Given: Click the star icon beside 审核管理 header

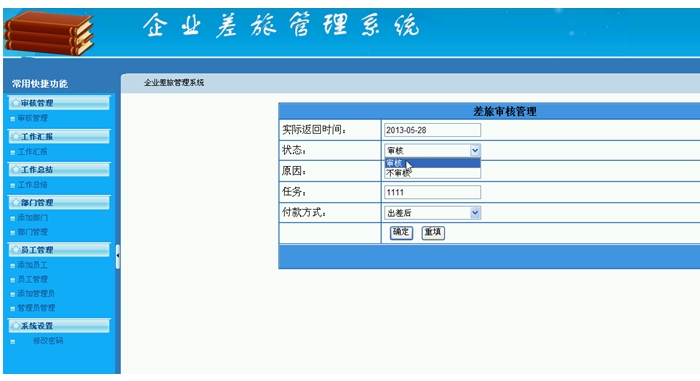Looking at the screenshot, I should click(16, 103).
